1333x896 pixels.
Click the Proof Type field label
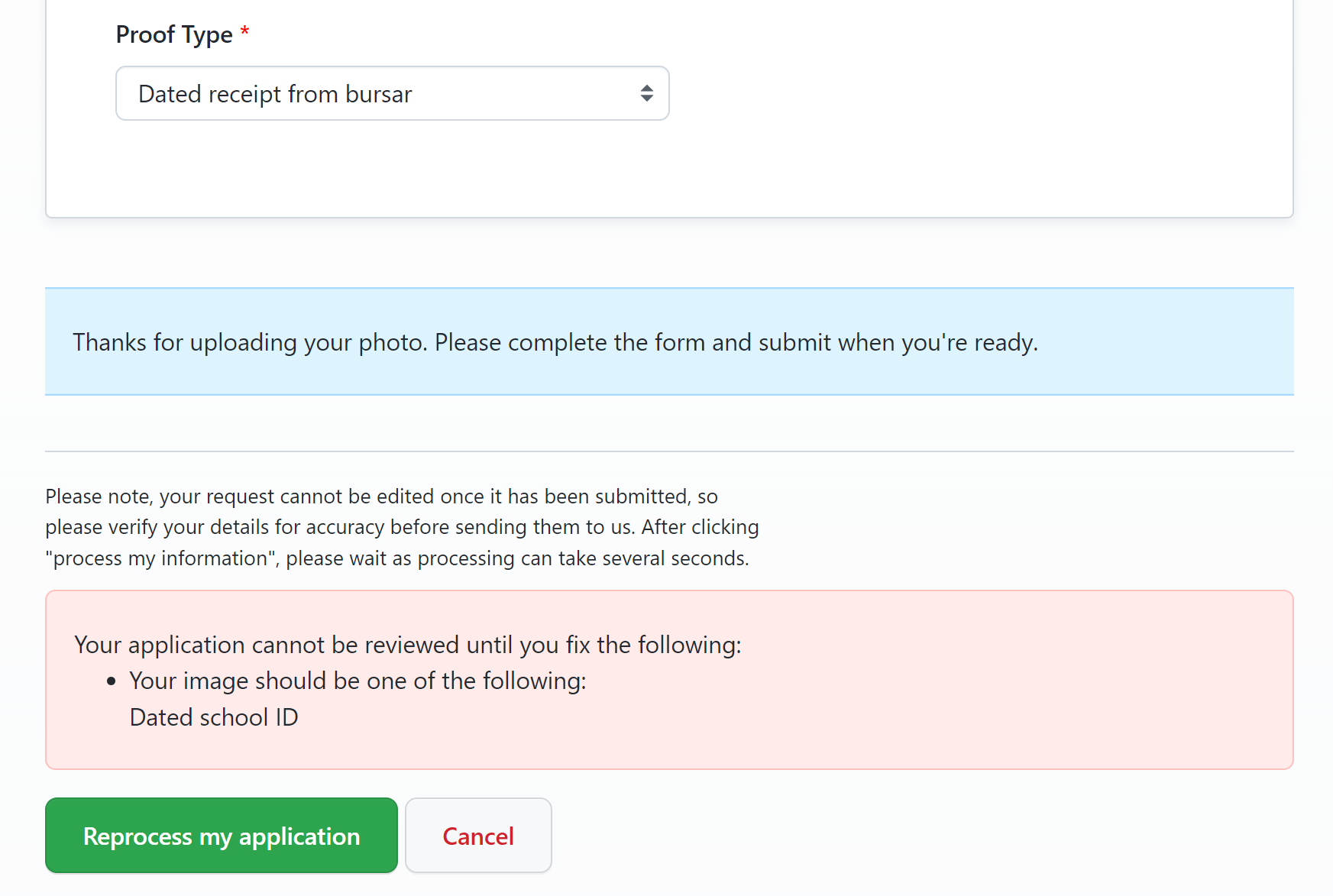click(x=175, y=34)
